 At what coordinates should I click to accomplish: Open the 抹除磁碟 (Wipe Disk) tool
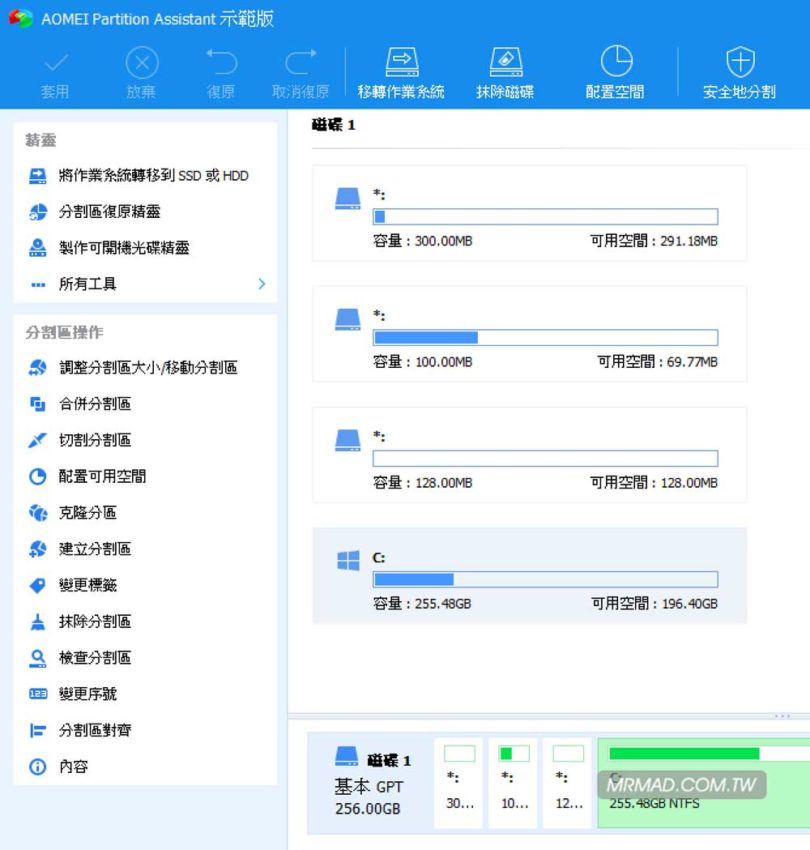tap(507, 70)
